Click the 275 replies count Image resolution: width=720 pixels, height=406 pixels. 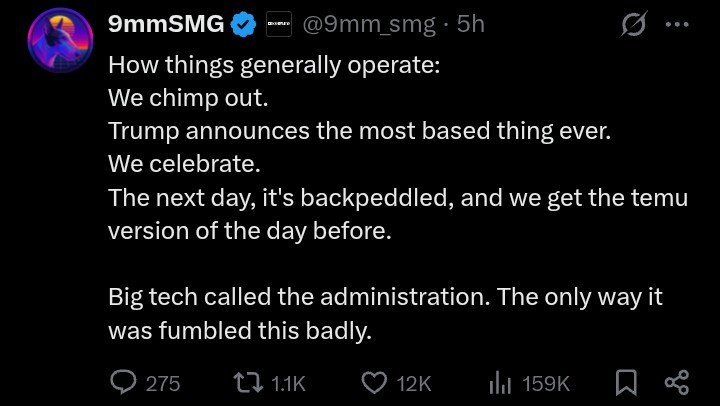point(163,383)
